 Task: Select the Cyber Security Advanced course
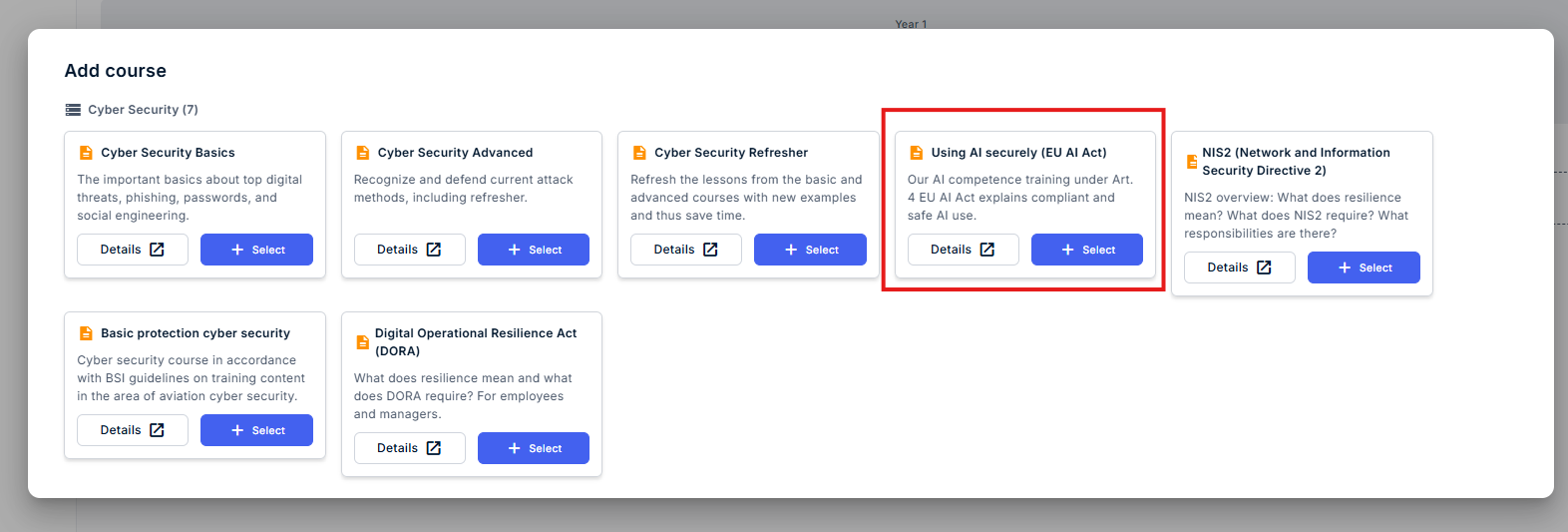(x=534, y=250)
